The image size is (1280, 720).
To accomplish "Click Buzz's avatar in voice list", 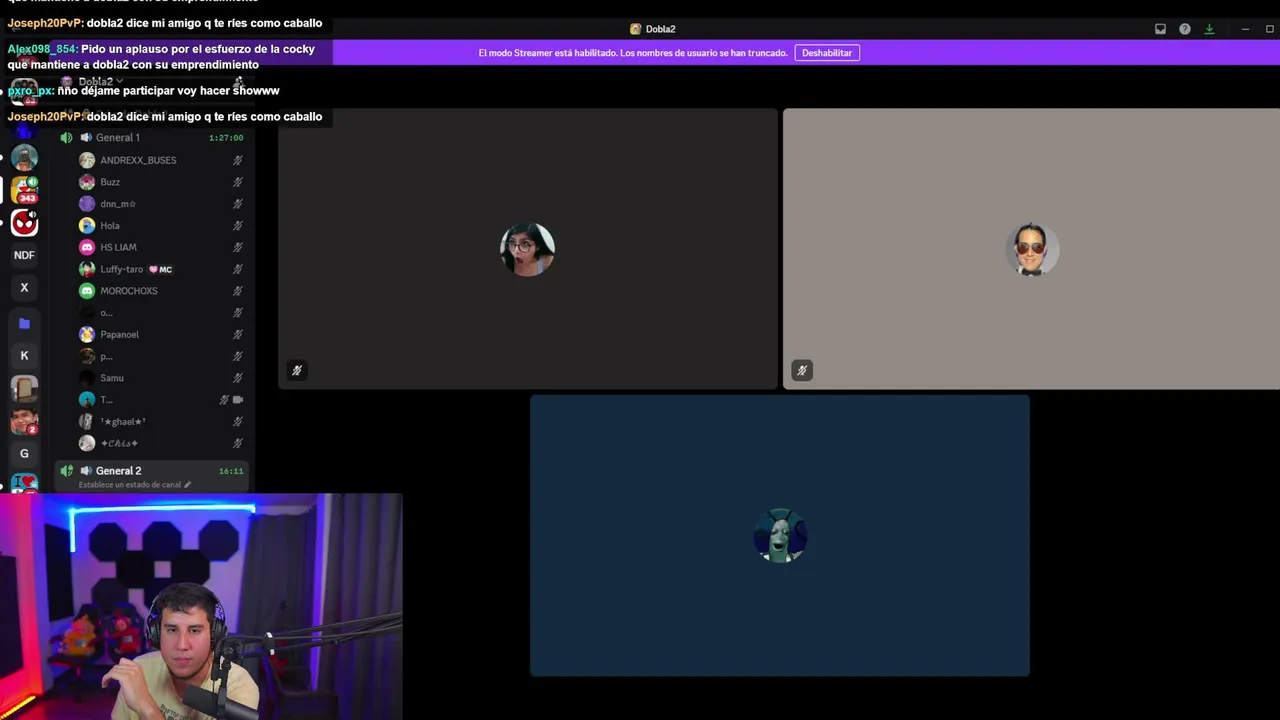I will (87, 182).
